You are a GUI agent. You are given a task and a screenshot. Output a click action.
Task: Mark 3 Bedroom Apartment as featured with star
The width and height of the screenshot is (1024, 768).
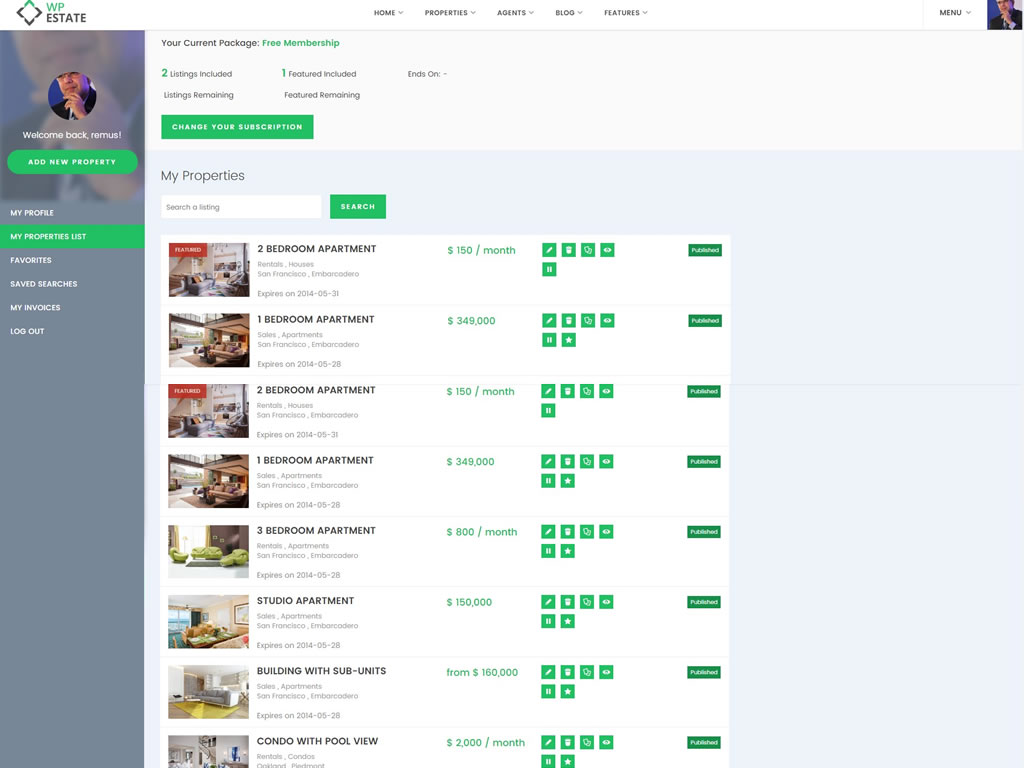click(568, 551)
